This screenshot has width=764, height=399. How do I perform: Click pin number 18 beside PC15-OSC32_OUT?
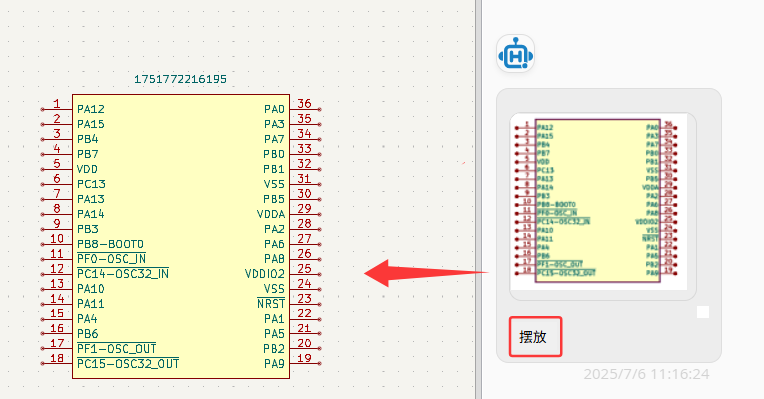[x=57, y=358]
